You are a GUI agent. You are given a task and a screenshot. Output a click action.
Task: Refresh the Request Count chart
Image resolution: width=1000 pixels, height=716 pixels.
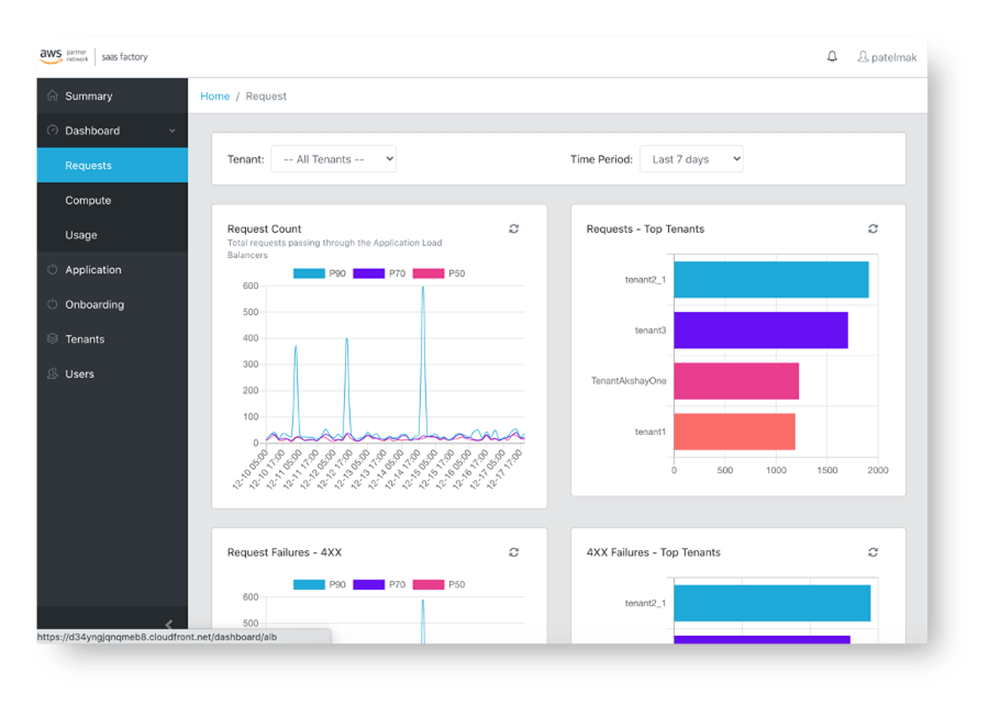click(514, 229)
